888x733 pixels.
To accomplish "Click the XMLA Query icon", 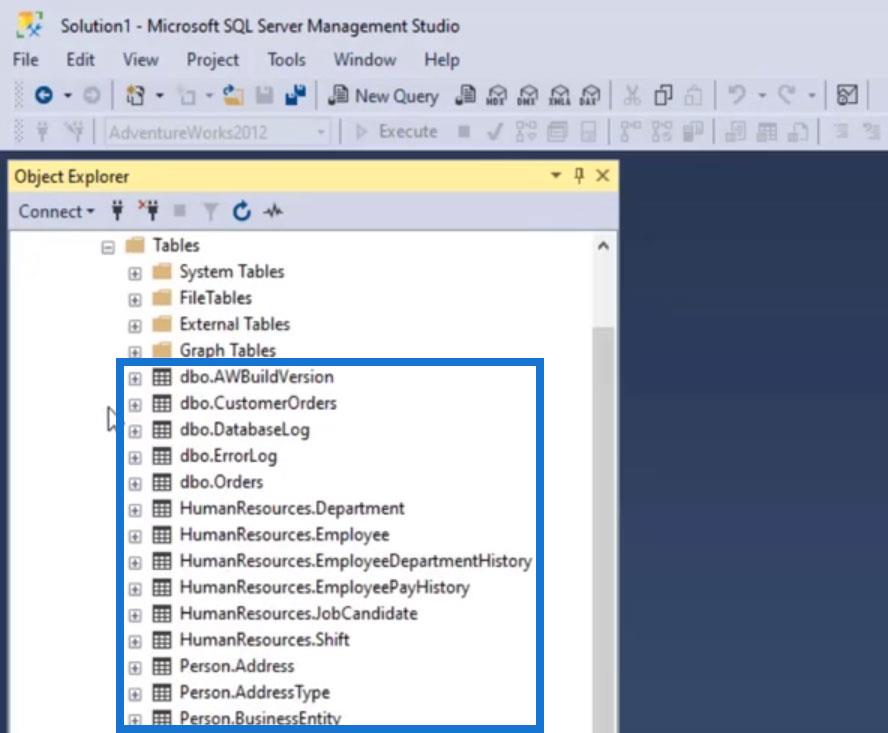I will [559, 95].
